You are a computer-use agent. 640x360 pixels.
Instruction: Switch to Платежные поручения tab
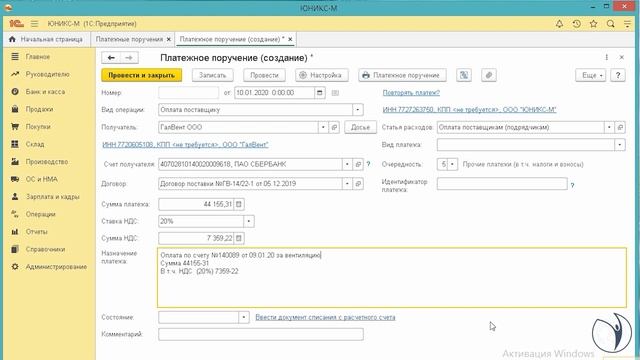tap(129, 39)
